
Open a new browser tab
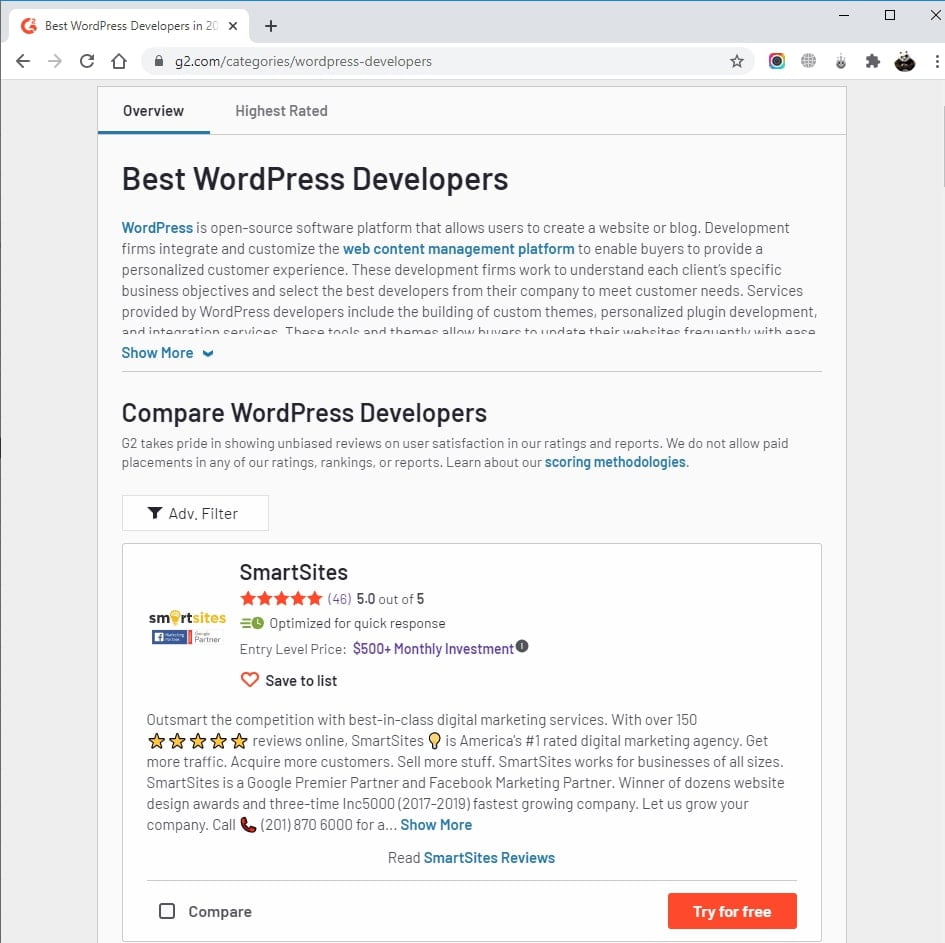pyautogui.click(x=271, y=26)
